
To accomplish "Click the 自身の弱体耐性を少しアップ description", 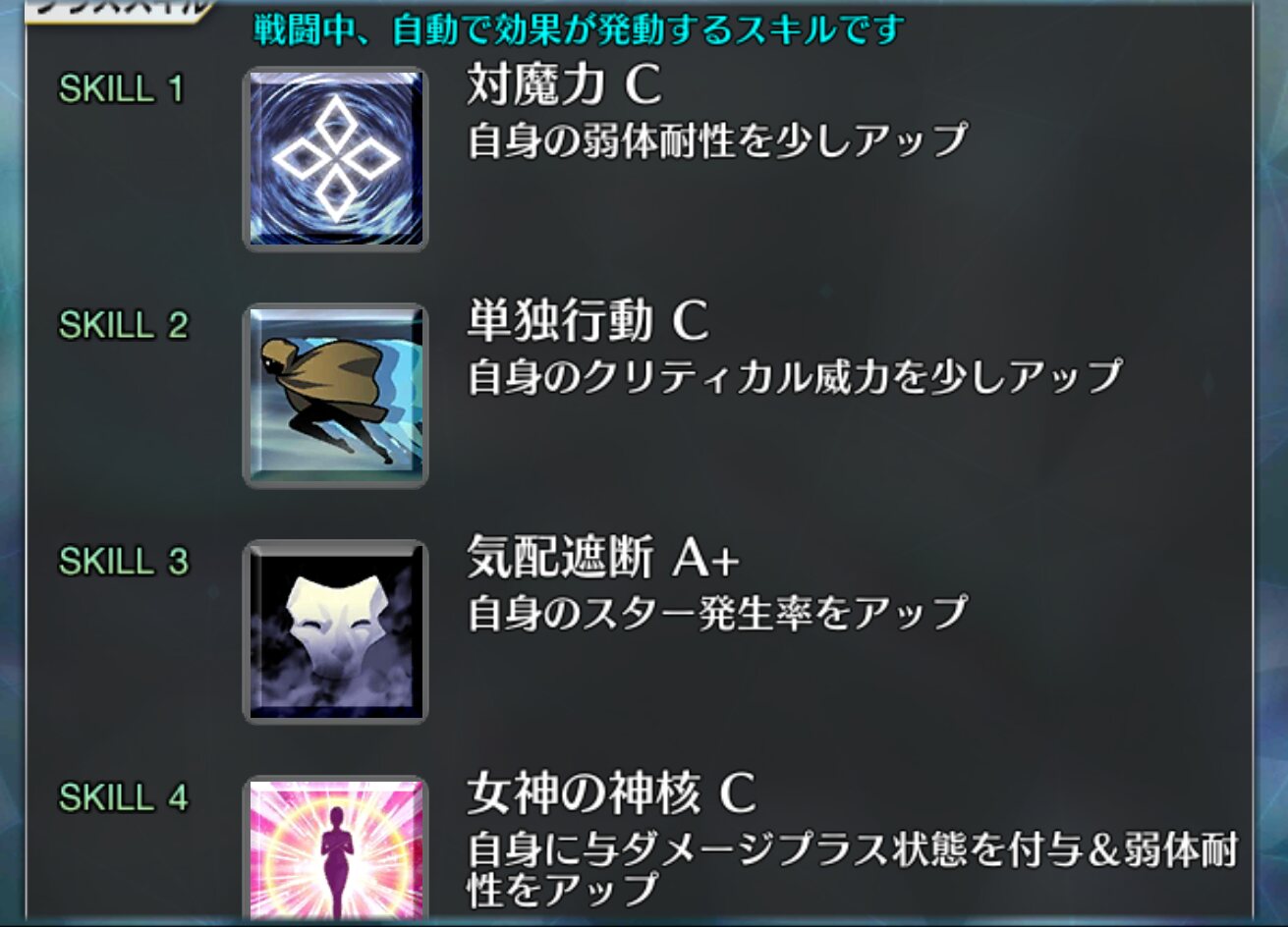I will 717,140.
